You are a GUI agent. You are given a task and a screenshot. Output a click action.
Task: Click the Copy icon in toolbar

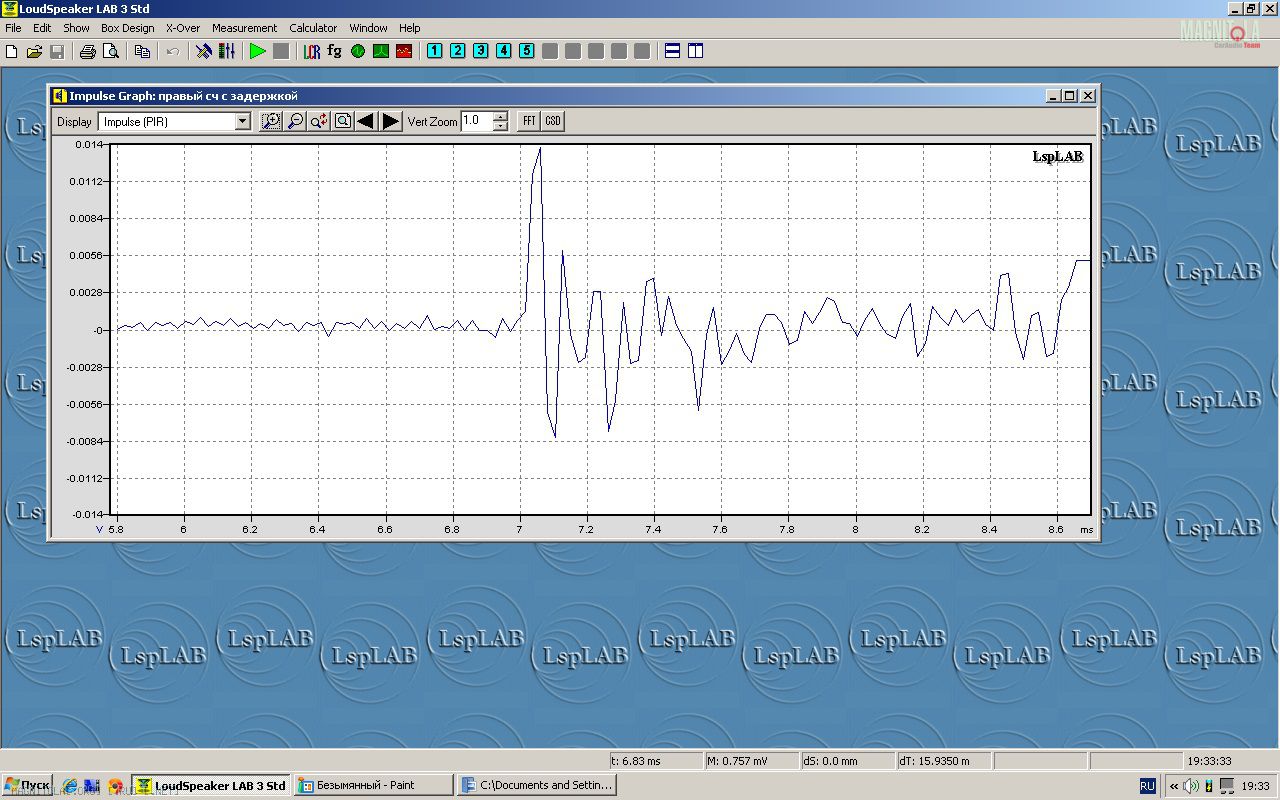[x=142, y=51]
